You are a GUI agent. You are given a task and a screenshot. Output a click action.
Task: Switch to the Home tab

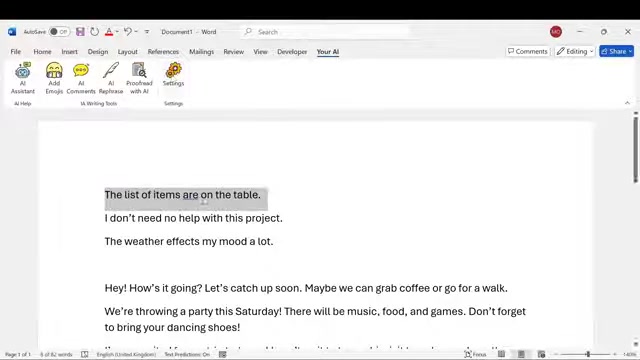pyautogui.click(x=42, y=52)
